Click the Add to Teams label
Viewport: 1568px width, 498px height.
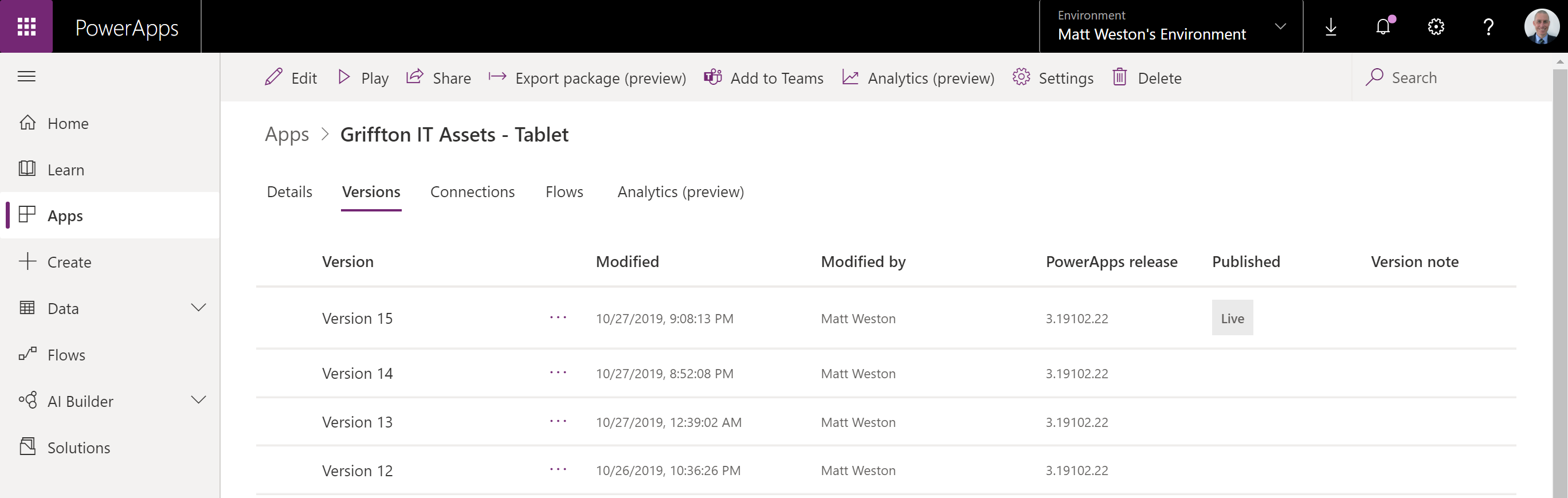tap(777, 78)
